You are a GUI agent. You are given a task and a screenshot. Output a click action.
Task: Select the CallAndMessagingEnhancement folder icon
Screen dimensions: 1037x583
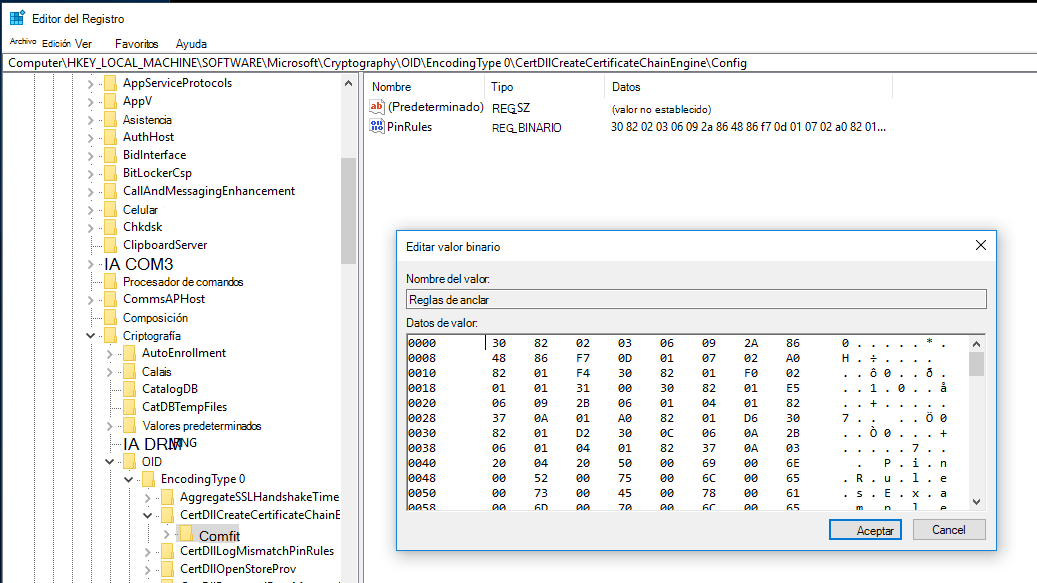(x=111, y=191)
